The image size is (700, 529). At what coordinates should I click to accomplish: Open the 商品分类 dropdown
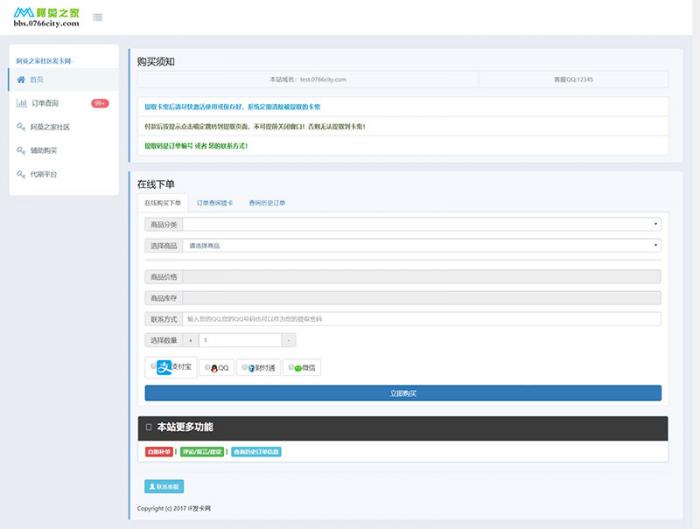(x=421, y=225)
